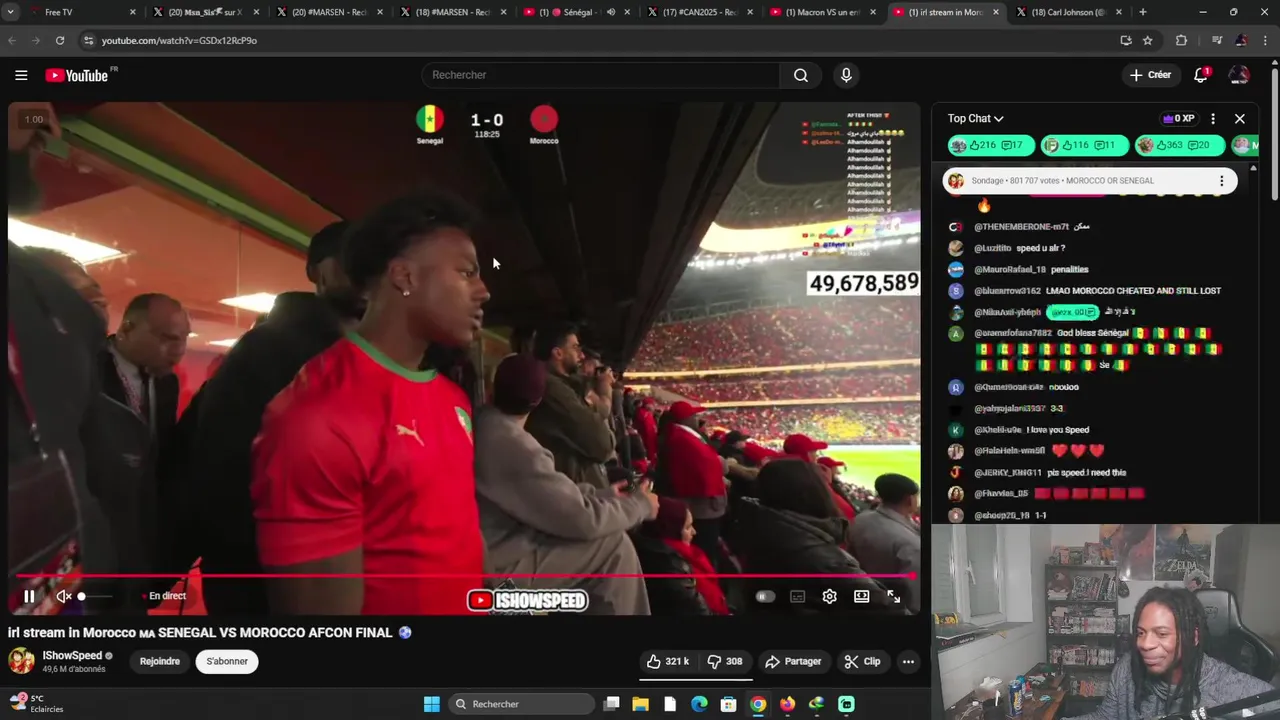Open a new browser tab
Viewport: 1280px width, 720px height.
(x=1143, y=12)
